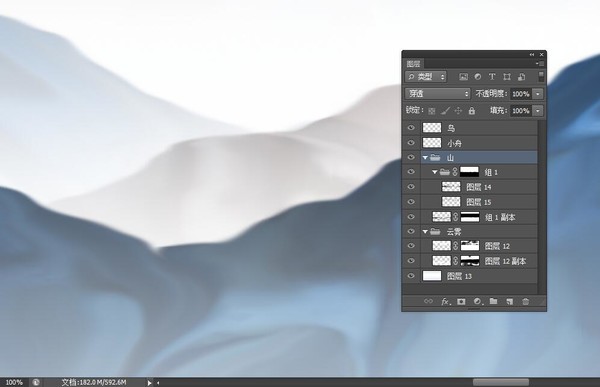Filter layers by smart object type
Viewport: 600px width, 387px height.
521,77
